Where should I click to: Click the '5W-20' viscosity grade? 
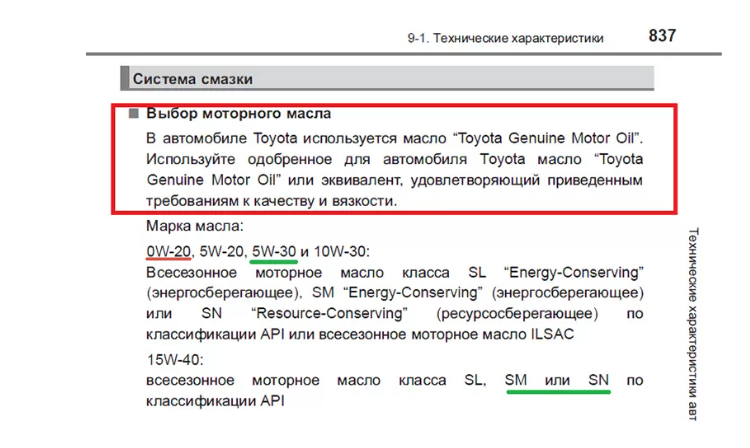click(x=221, y=251)
